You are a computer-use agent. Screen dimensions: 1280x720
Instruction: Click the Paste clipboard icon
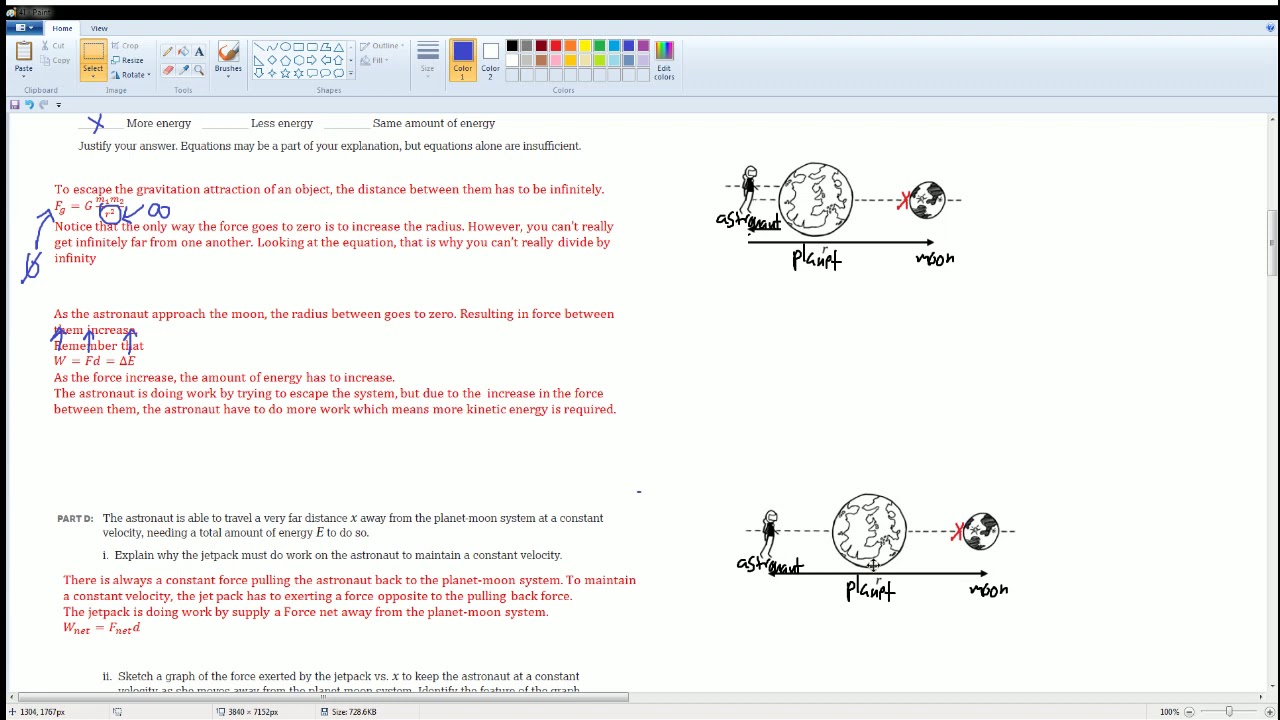click(x=23, y=50)
